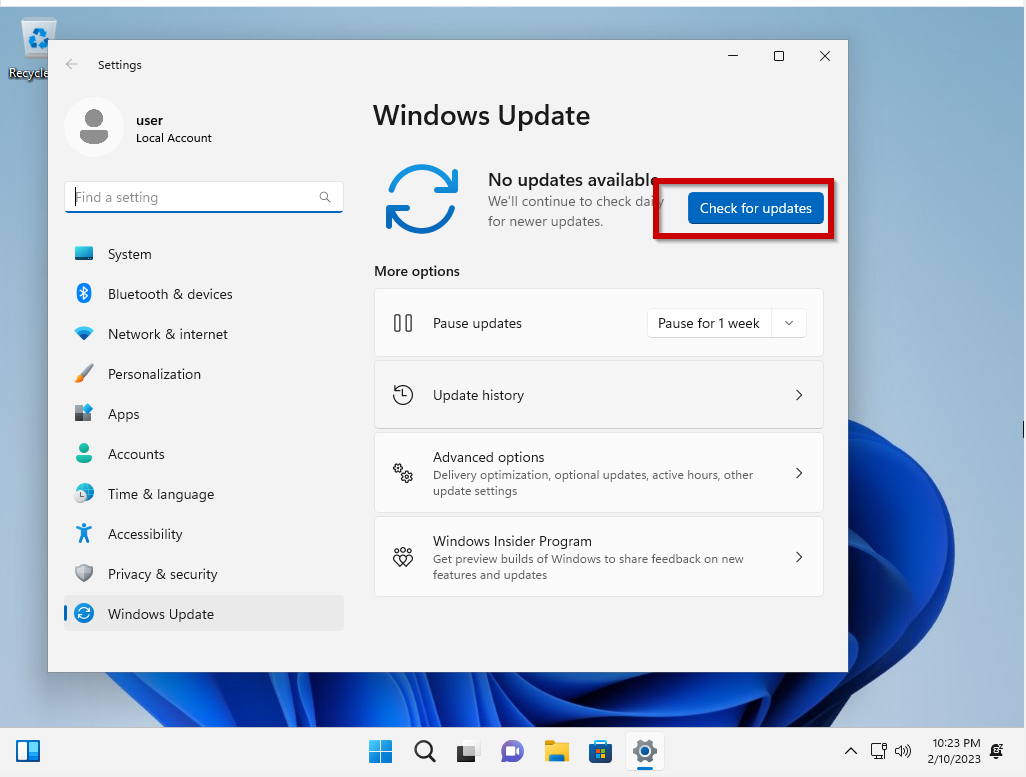Show hidden system tray icons
This screenshot has width=1026, height=777.
851,751
